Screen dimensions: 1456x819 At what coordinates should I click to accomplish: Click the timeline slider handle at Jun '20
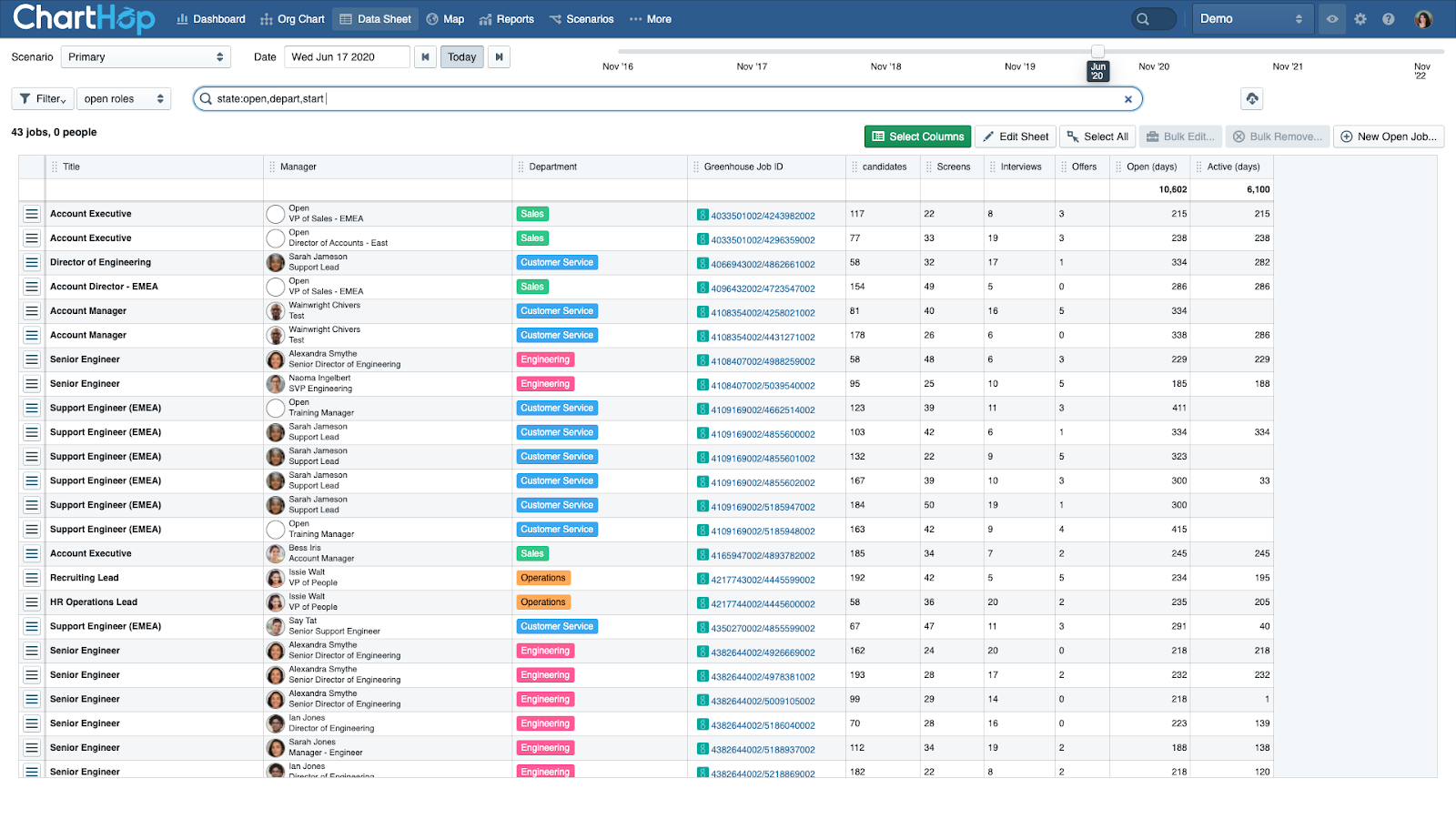(1097, 52)
